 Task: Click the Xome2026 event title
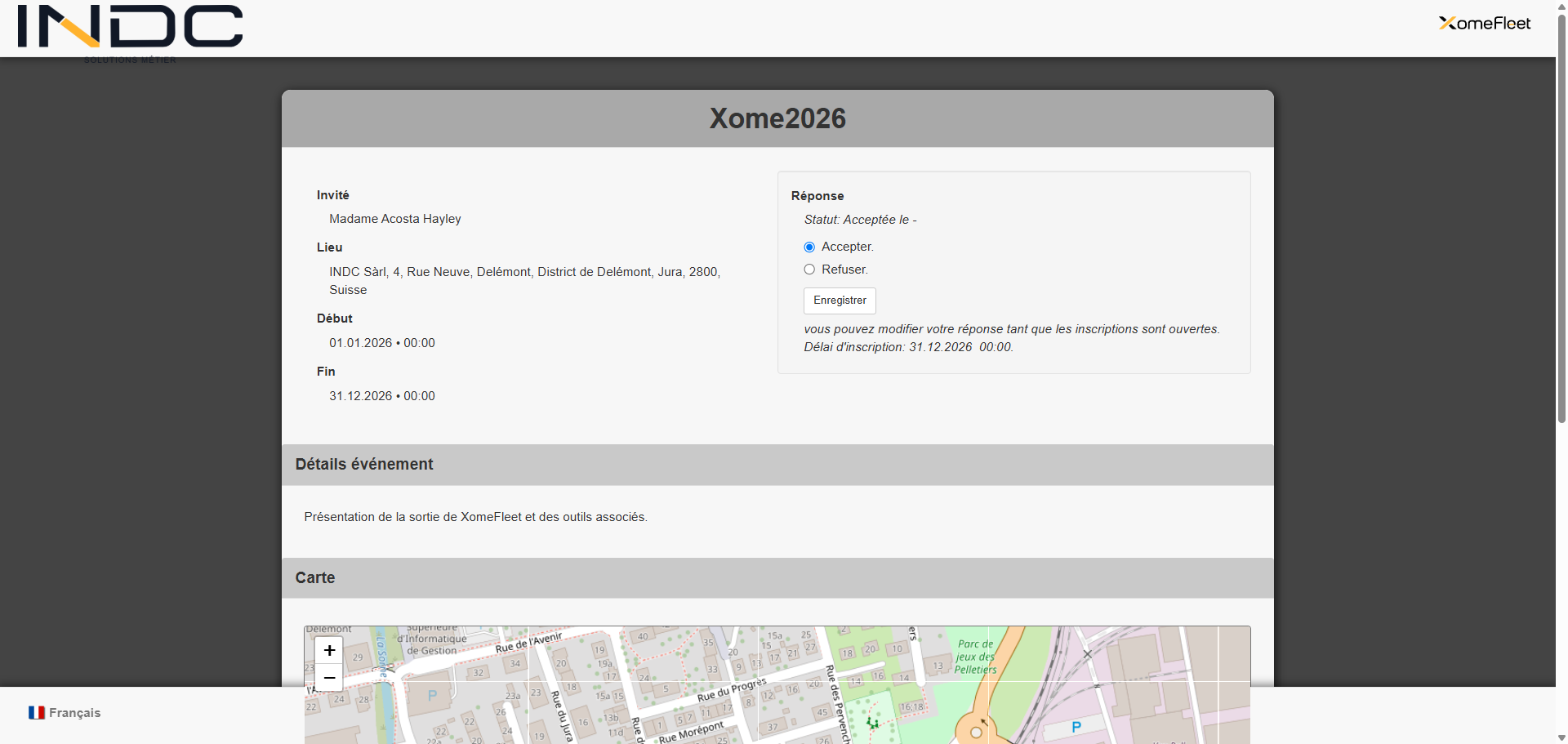point(777,118)
